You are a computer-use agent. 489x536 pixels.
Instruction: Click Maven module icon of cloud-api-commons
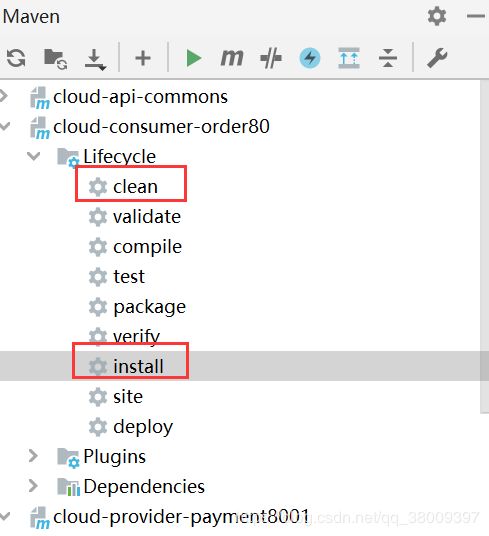click(x=40, y=98)
